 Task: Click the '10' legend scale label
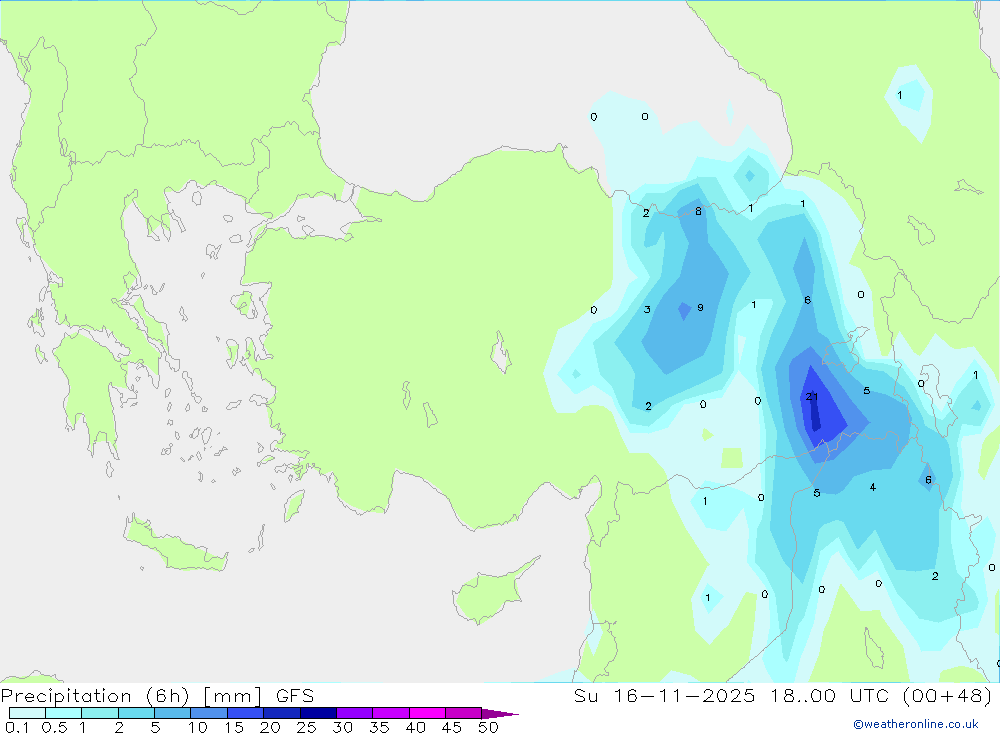198,727
